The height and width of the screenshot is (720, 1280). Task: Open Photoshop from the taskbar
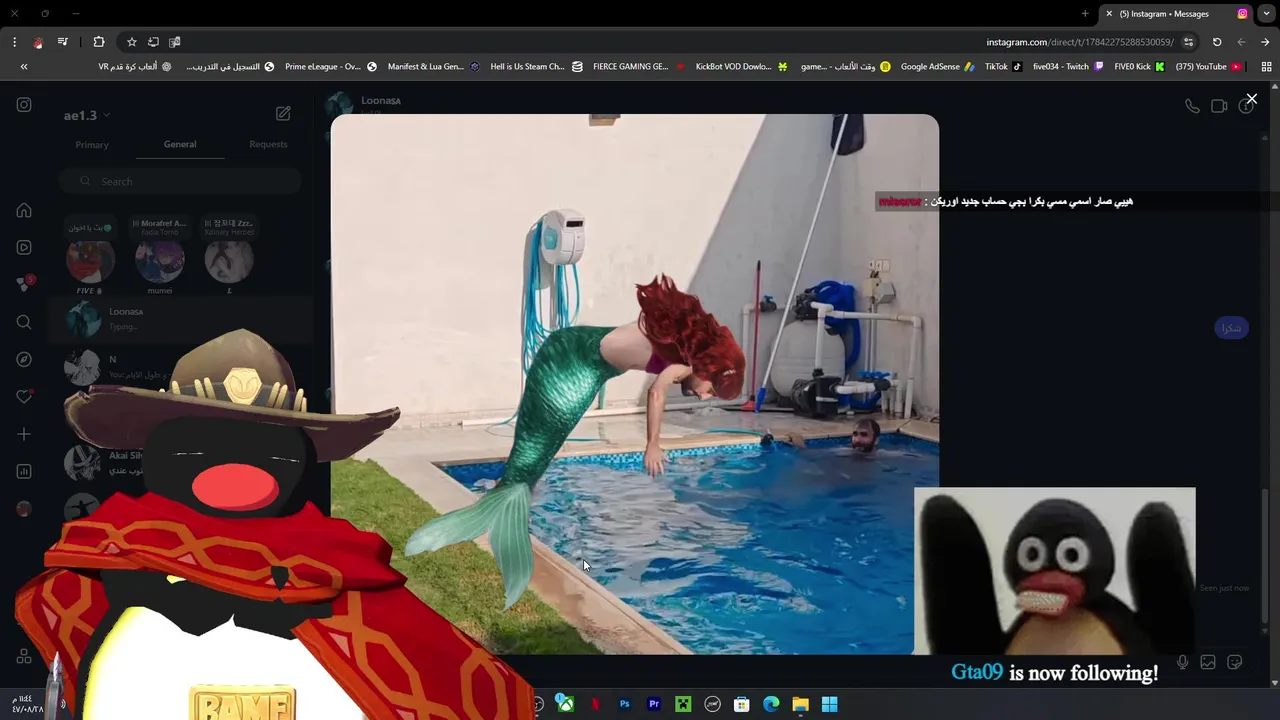tap(624, 704)
